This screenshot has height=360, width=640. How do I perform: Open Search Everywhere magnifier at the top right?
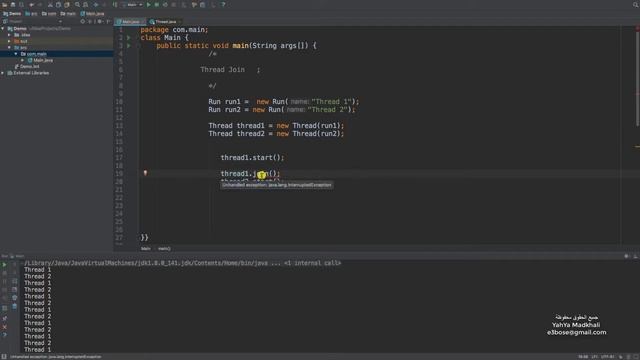point(636,4)
